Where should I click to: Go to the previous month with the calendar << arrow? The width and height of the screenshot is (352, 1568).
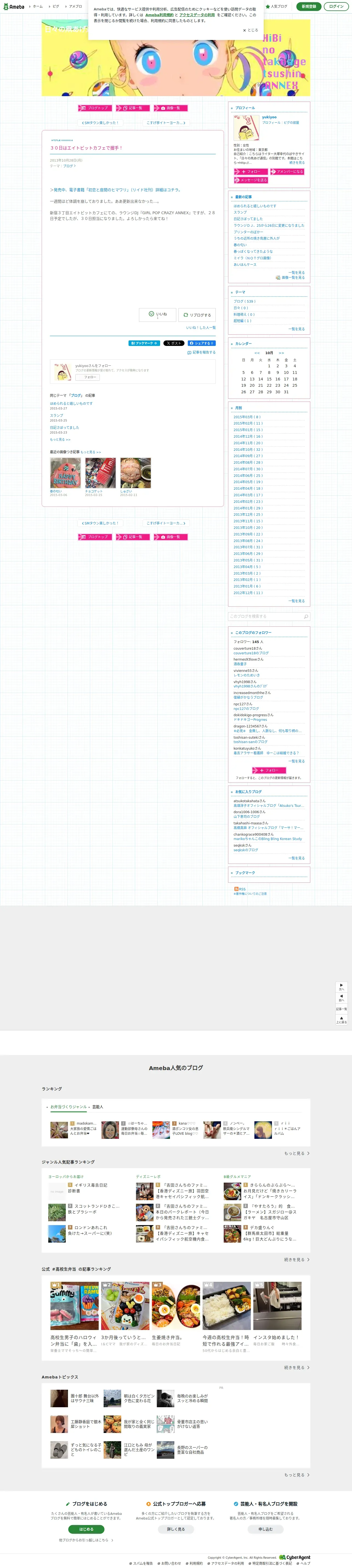(x=257, y=353)
